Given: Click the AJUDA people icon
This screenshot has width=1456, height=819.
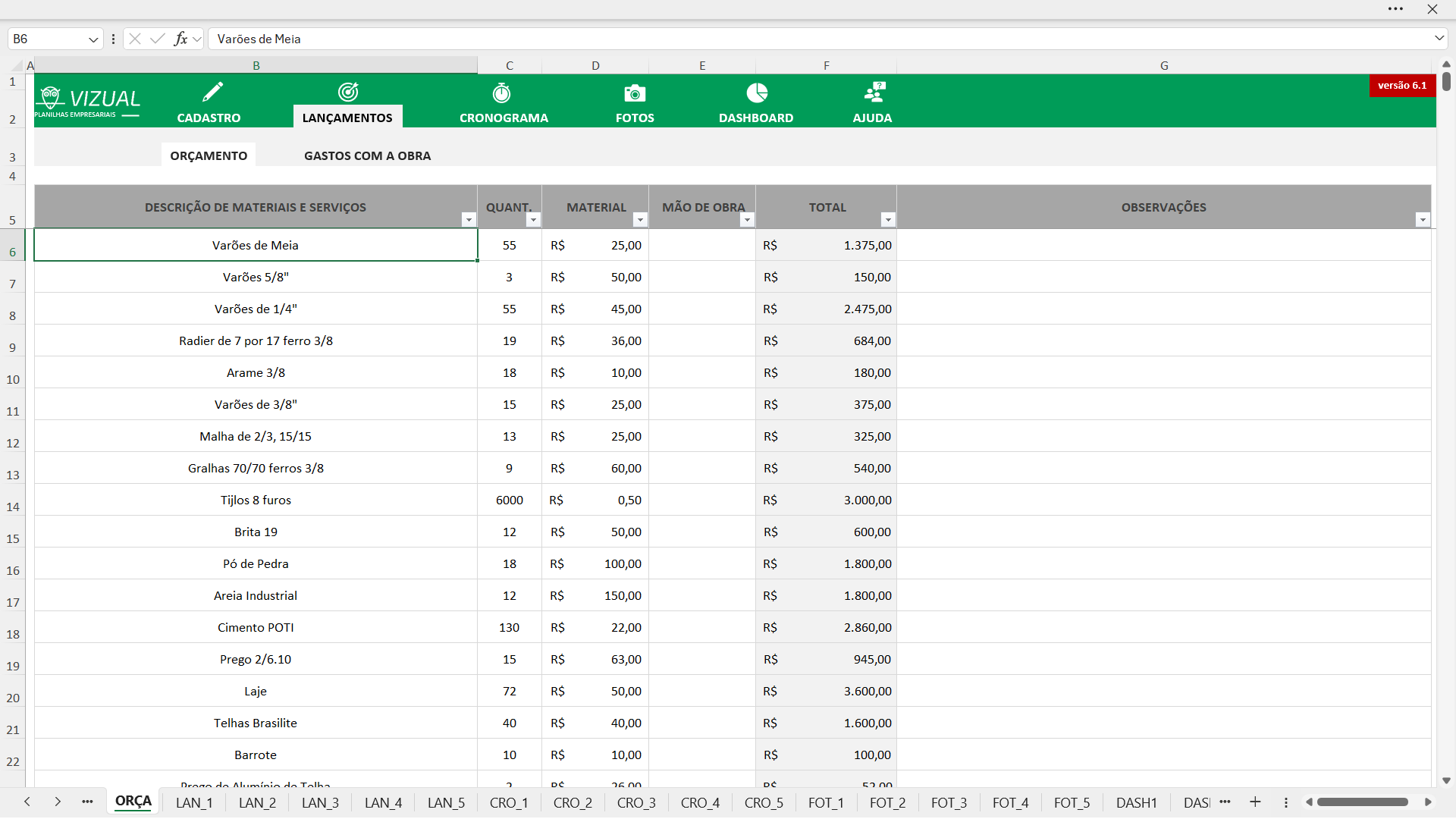Looking at the screenshot, I should click(x=874, y=92).
